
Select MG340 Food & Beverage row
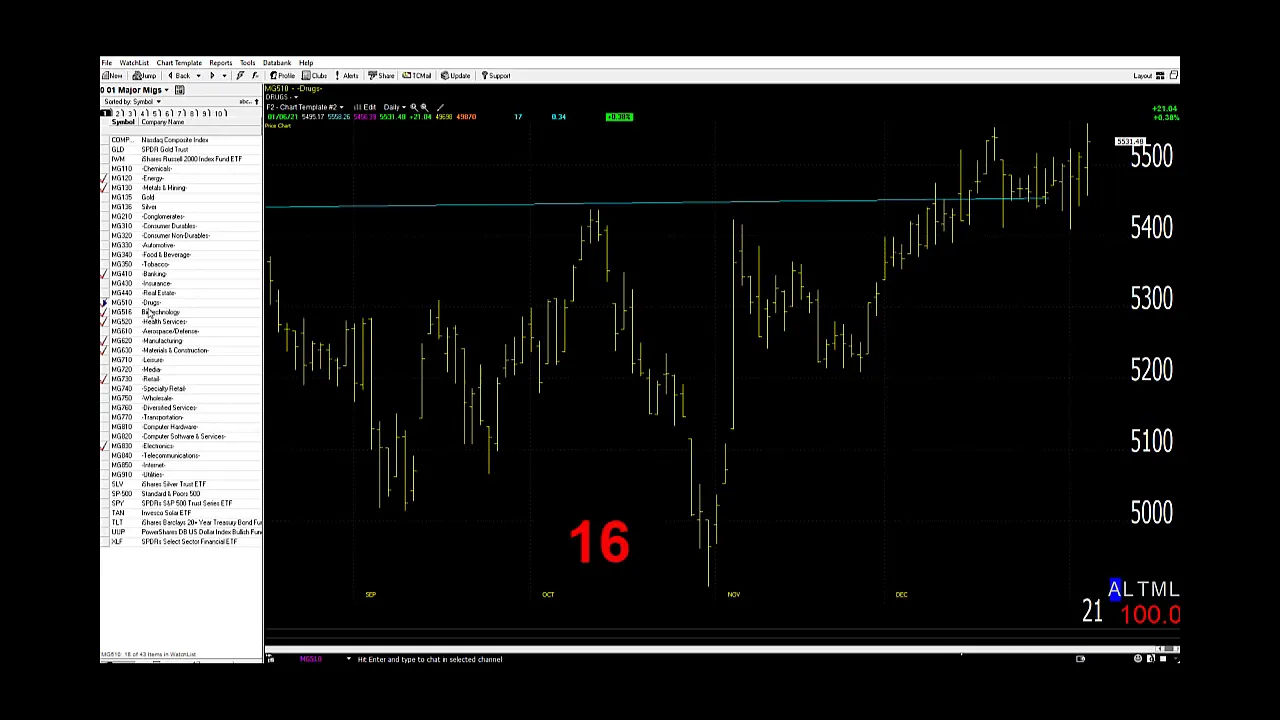[x=182, y=255]
